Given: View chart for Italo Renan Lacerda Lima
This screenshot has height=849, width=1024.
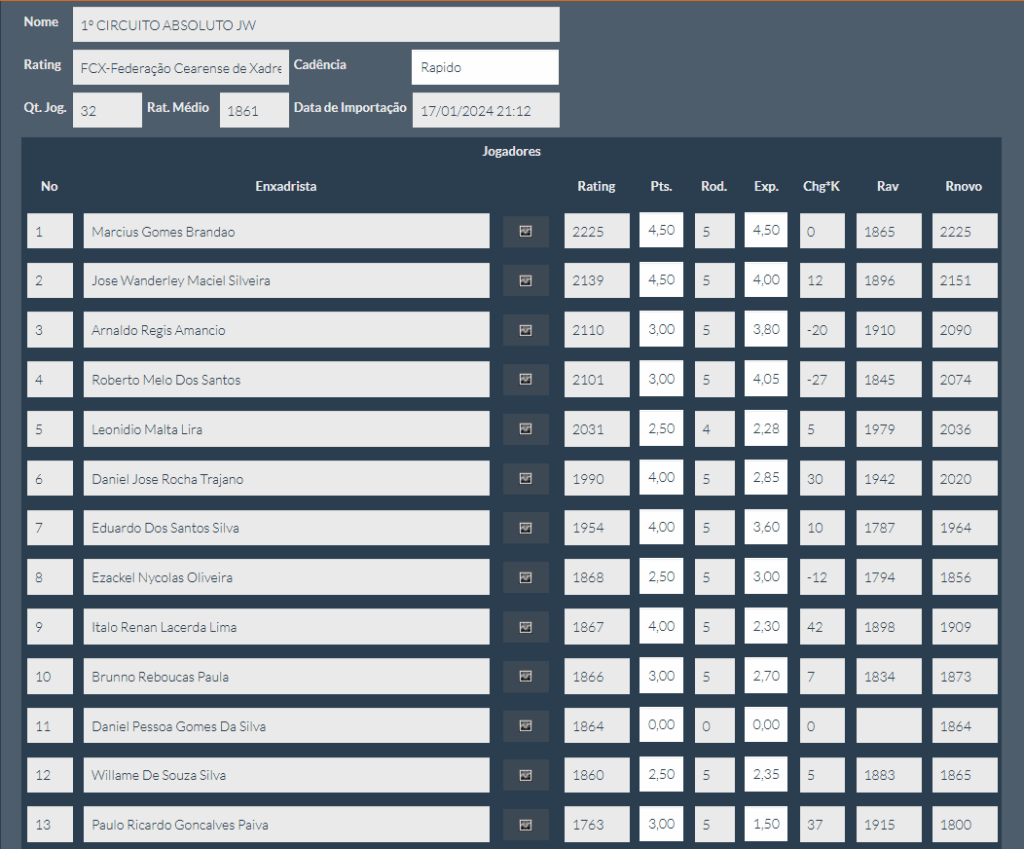Looking at the screenshot, I should click(526, 627).
